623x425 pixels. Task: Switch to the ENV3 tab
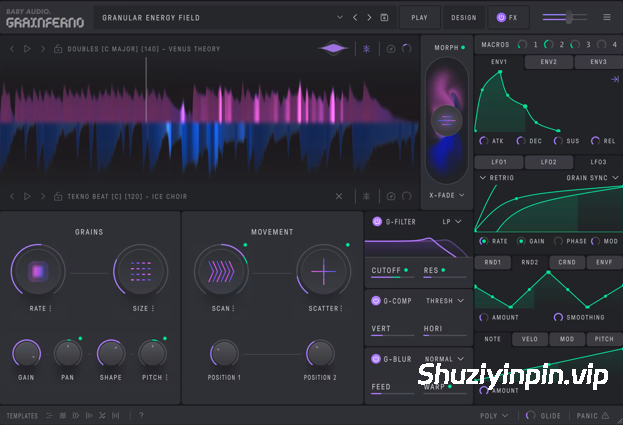point(598,62)
